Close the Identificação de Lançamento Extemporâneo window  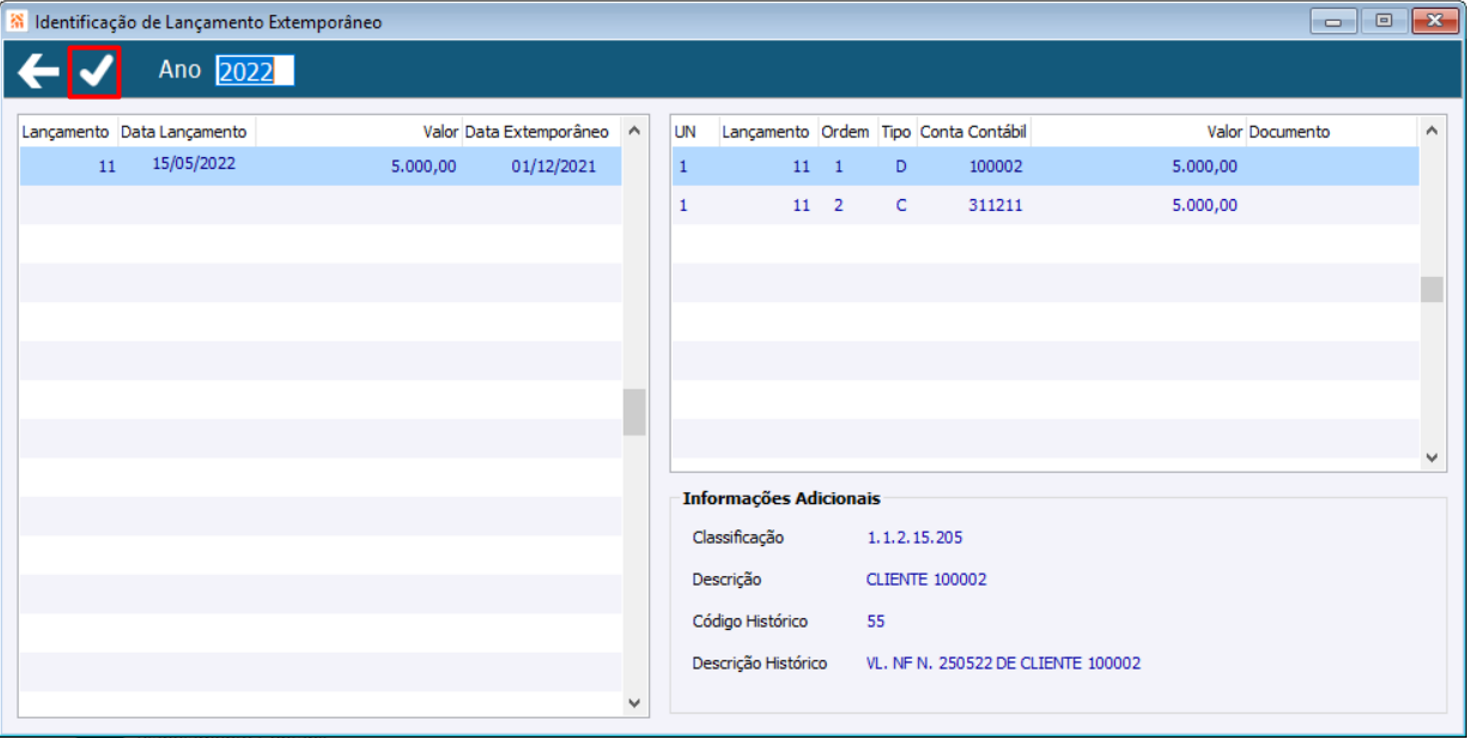click(1436, 21)
